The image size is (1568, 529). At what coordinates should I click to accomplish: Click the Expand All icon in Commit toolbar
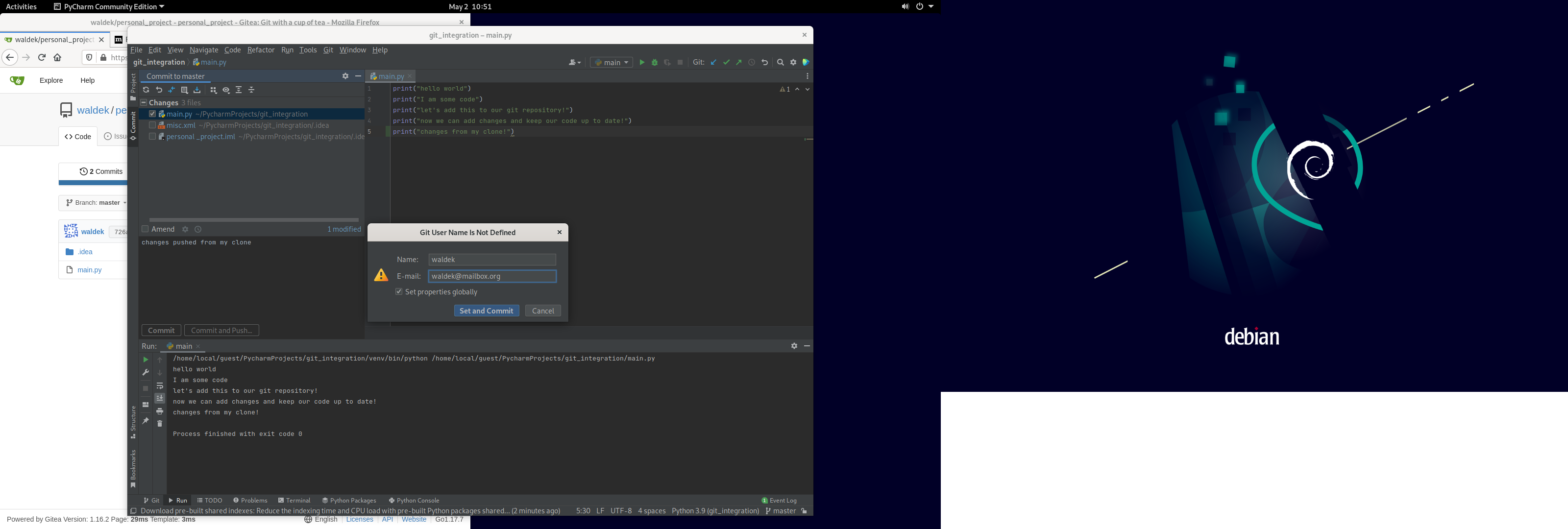(x=239, y=90)
